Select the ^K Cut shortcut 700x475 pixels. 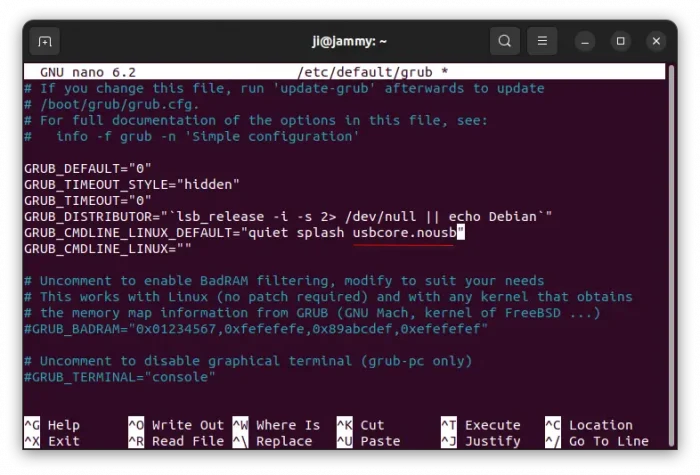[360, 425]
